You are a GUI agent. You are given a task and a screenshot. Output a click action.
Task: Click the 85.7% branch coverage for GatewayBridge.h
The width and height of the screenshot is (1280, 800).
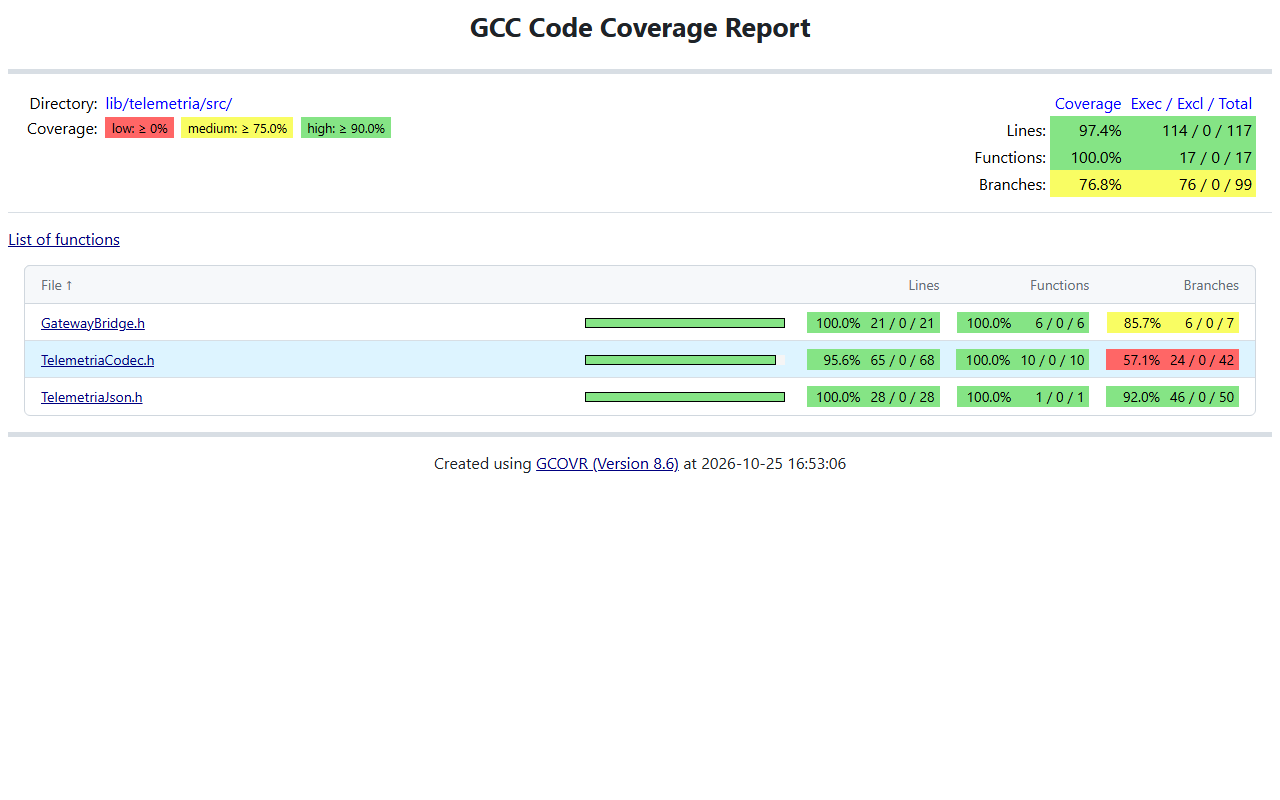pyautogui.click(x=1141, y=323)
